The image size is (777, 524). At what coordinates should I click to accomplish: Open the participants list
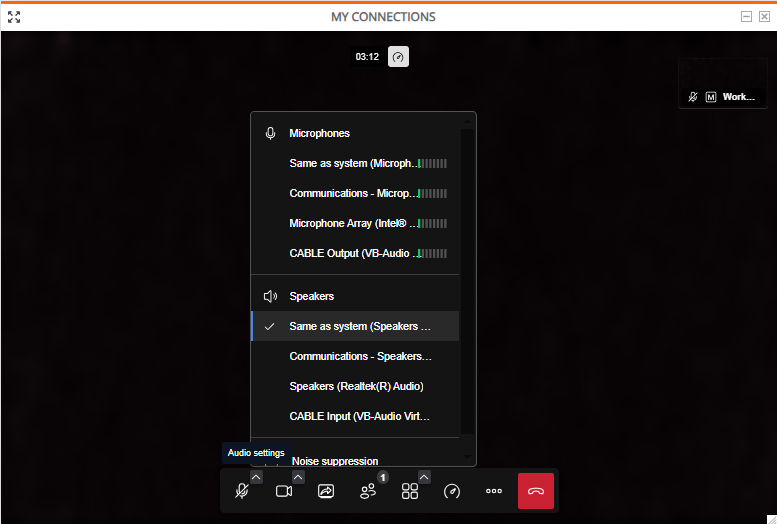[368, 491]
